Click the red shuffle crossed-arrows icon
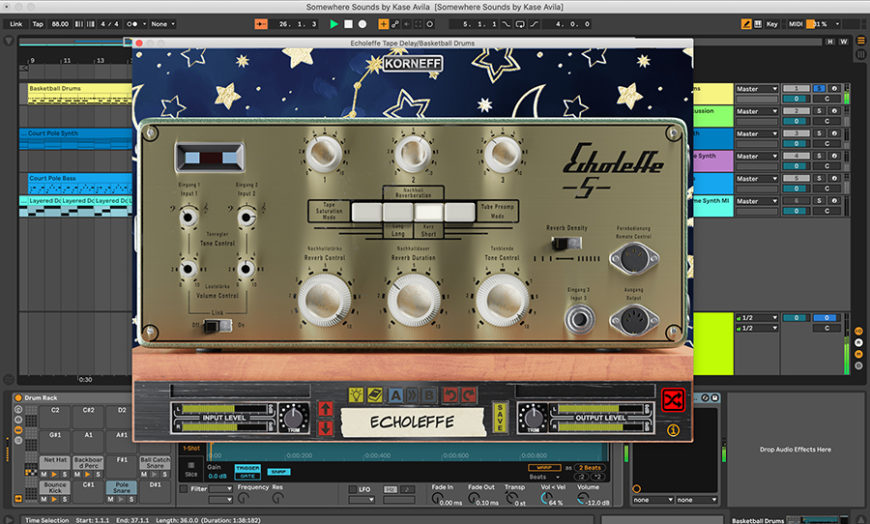This screenshot has width=870, height=524. click(673, 400)
